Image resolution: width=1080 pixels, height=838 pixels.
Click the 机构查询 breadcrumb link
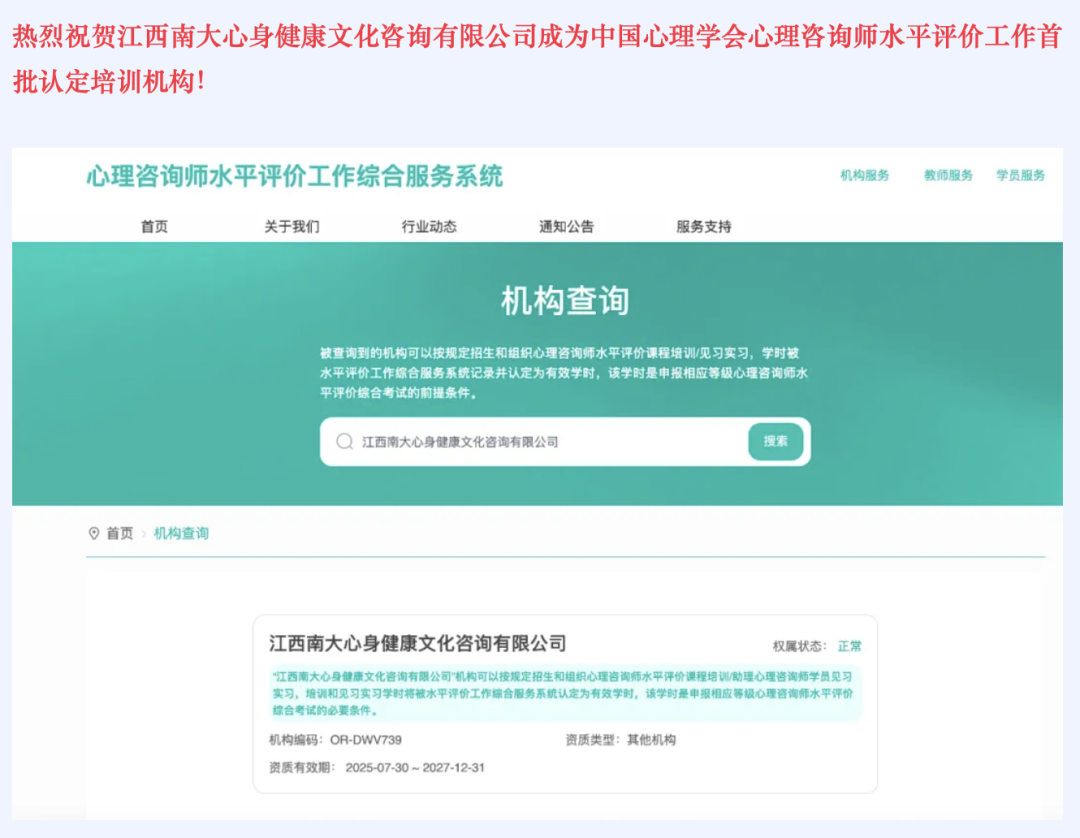click(181, 533)
